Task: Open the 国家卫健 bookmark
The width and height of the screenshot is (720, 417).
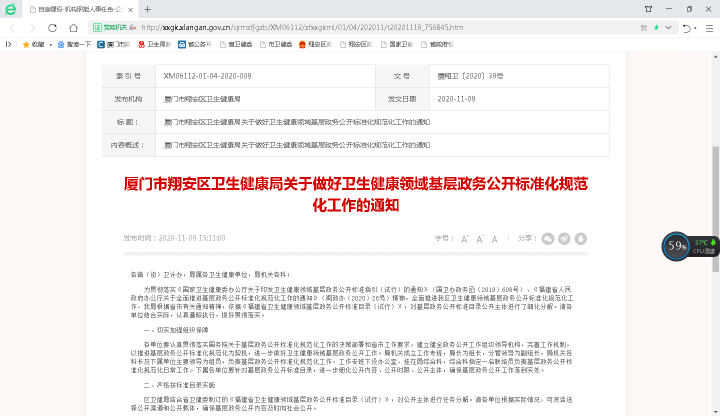Action: 397,45
